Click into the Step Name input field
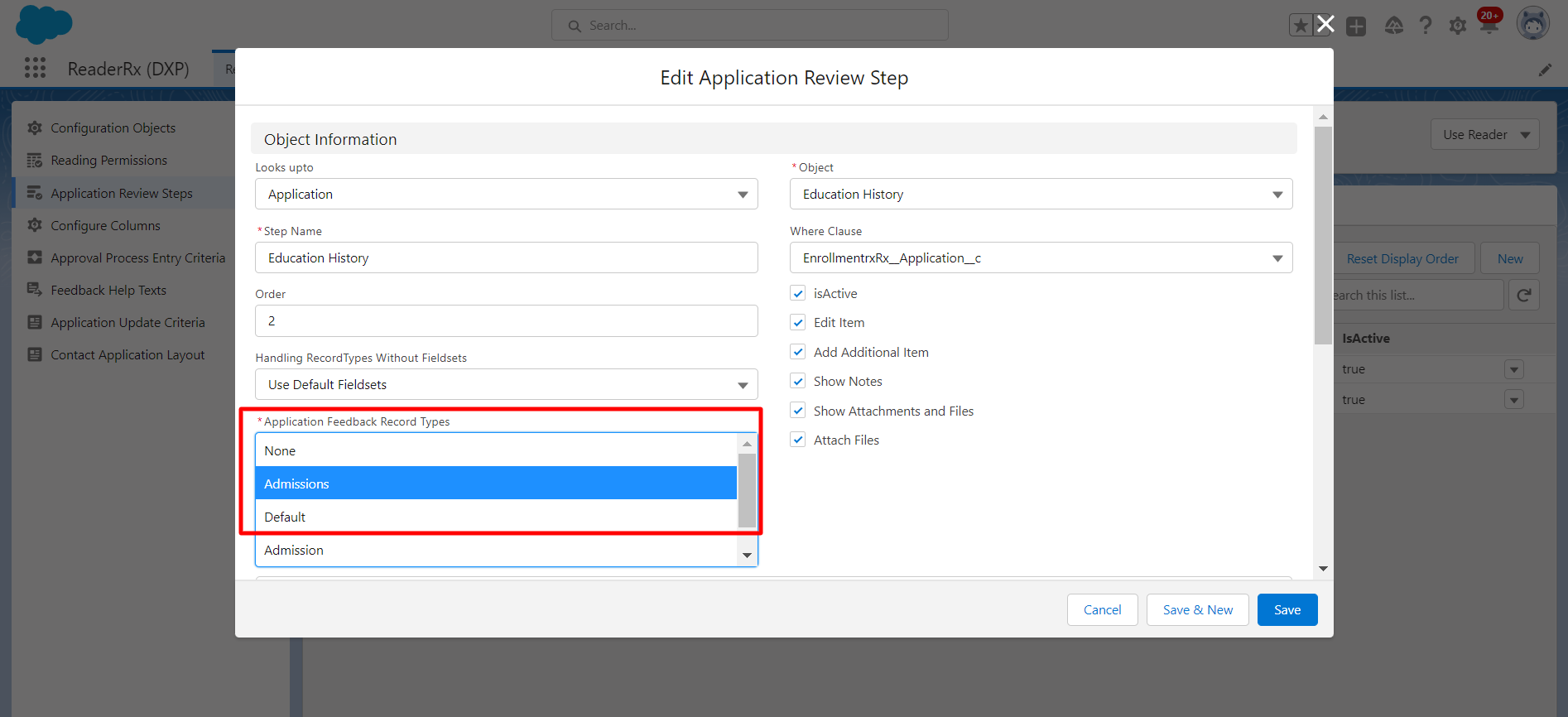The height and width of the screenshot is (717, 1568). tap(506, 258)
